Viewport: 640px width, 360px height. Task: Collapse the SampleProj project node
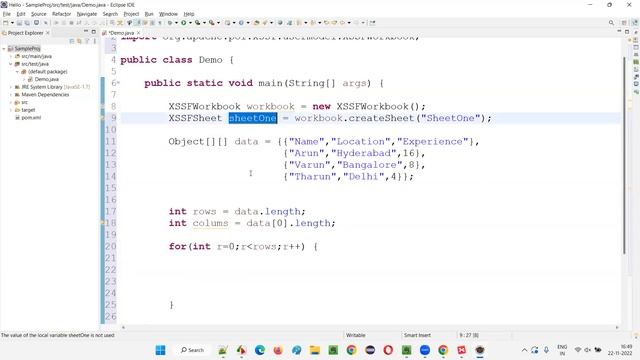[x=4, y=49]
